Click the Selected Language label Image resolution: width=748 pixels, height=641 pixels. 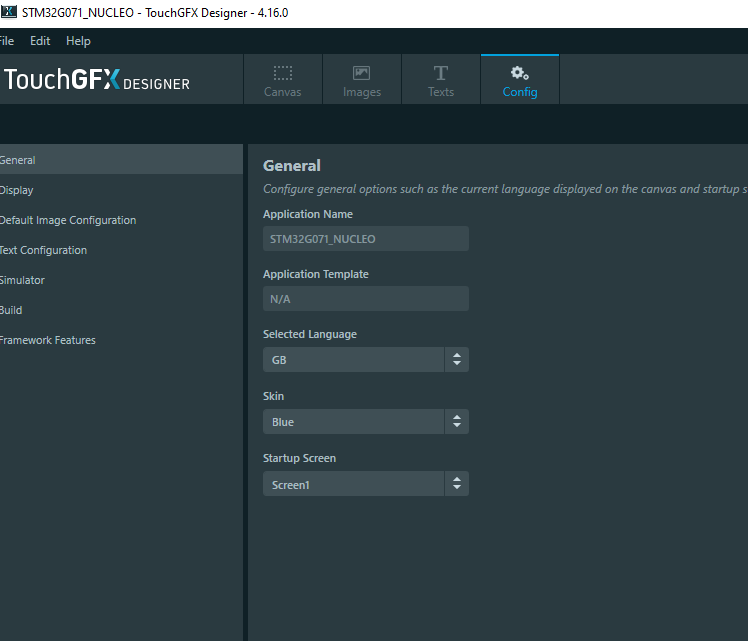(310, 334)
